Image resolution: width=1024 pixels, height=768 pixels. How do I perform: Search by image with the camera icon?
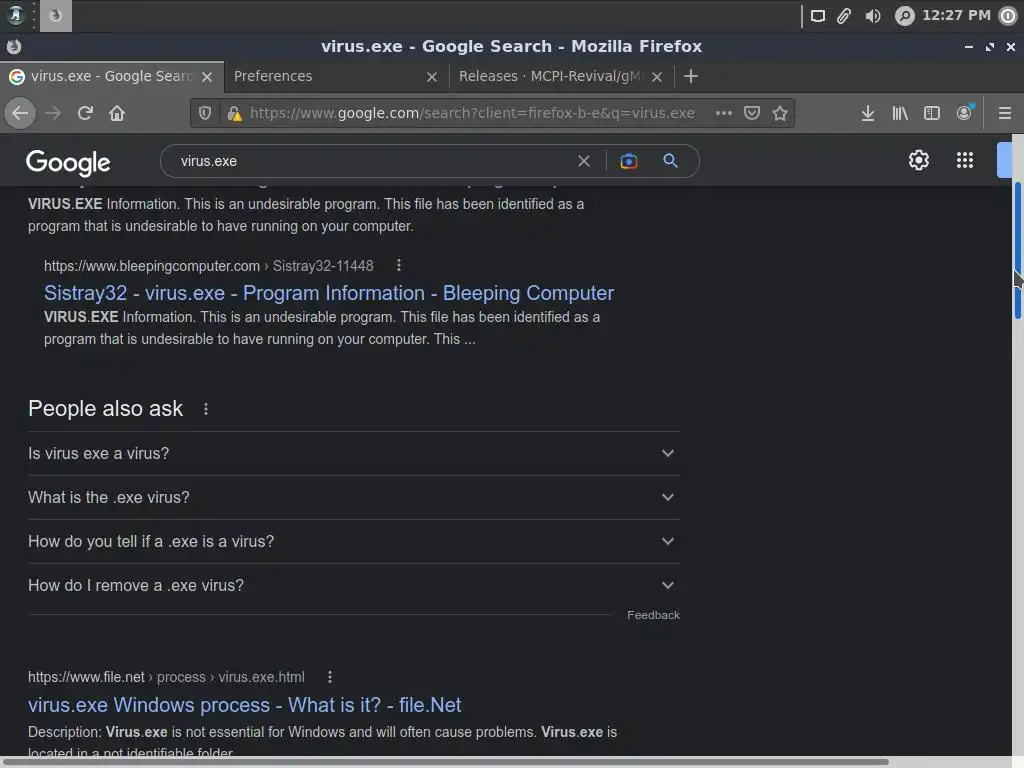(x=628, y=161)
